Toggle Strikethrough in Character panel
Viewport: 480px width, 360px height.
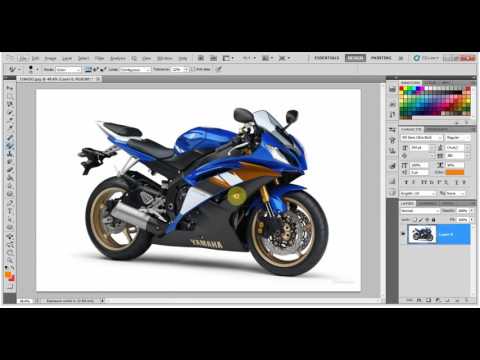coord(465,182)
